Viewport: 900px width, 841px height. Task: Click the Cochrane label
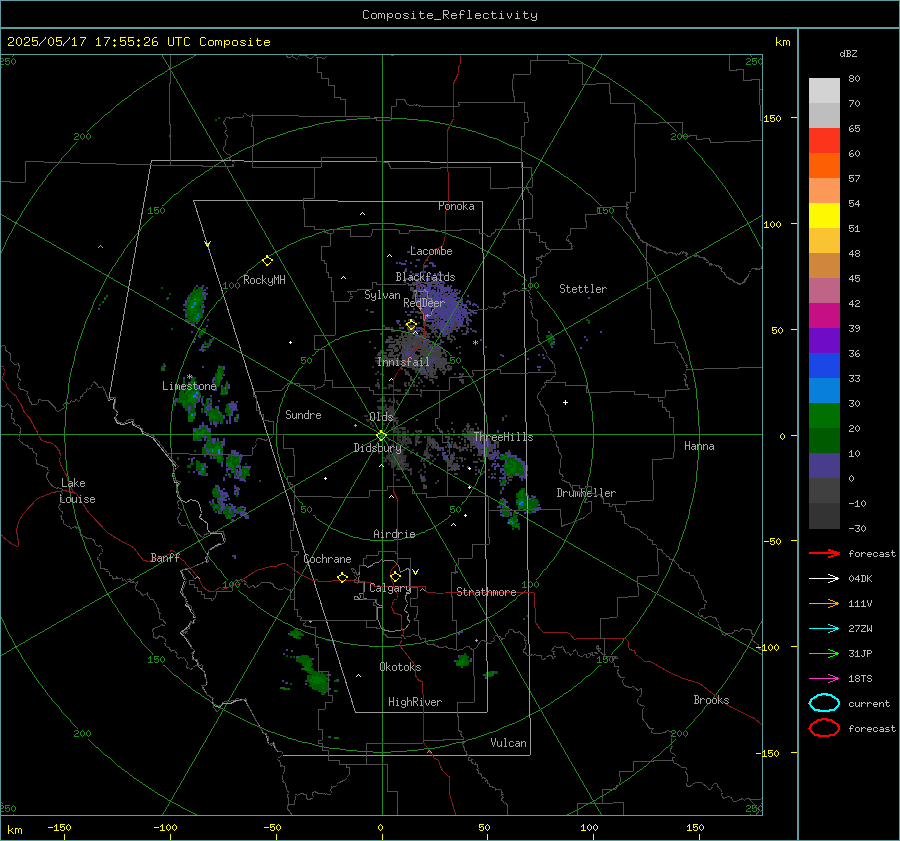click(327, 559)
